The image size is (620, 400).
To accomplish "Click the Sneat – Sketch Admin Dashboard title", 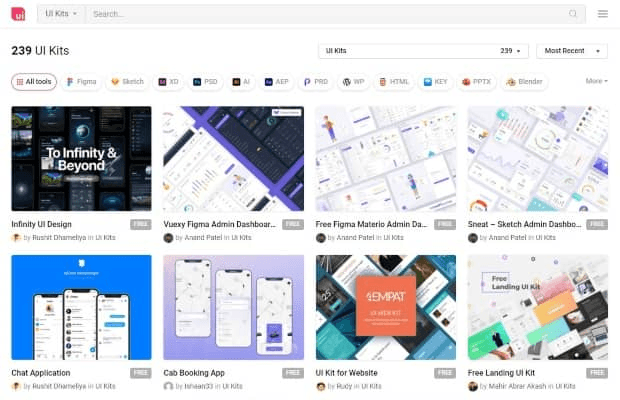I will [x=524, y=224].
